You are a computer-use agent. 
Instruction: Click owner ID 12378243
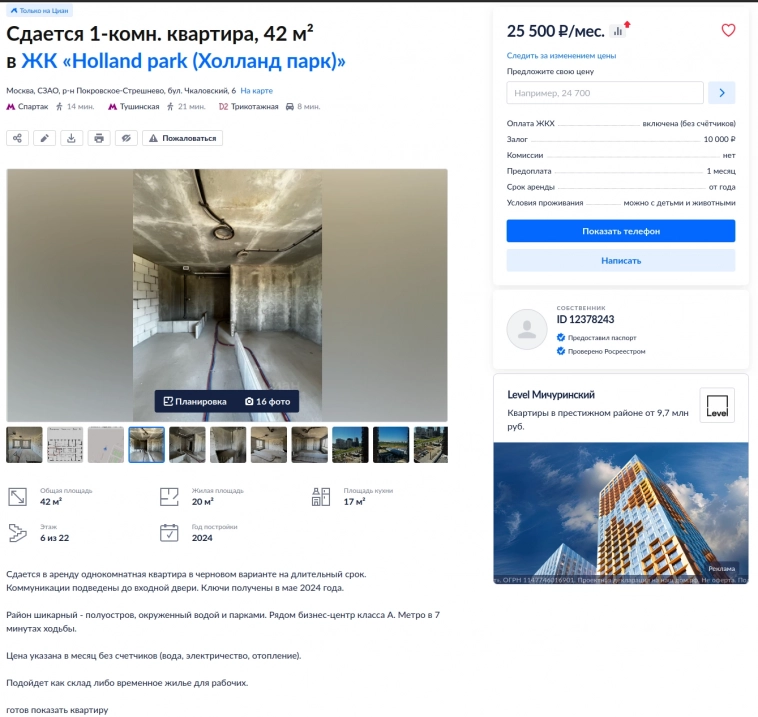[x=585, y=320]
